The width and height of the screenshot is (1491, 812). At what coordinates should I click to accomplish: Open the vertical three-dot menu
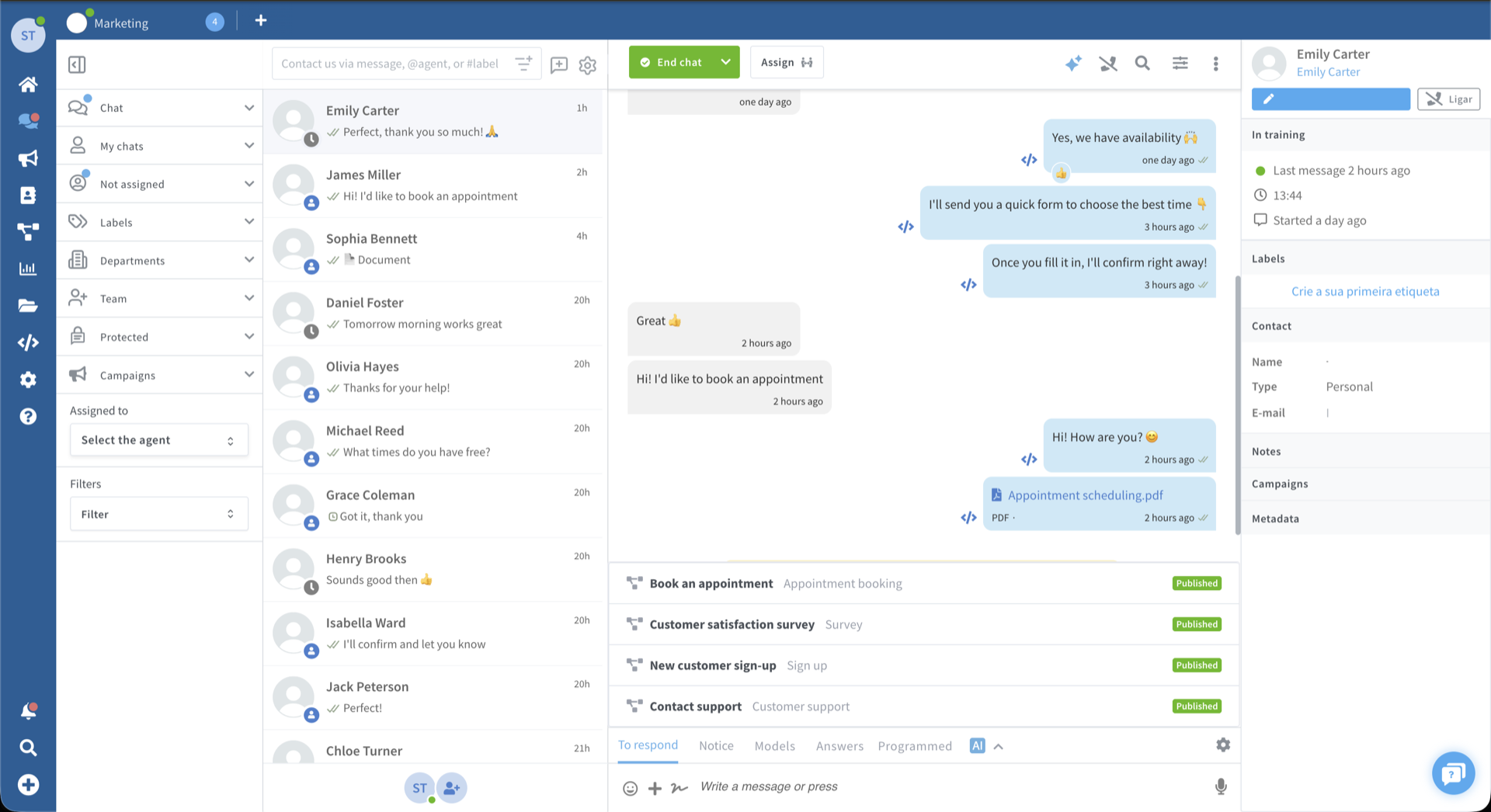point(1216,64)
